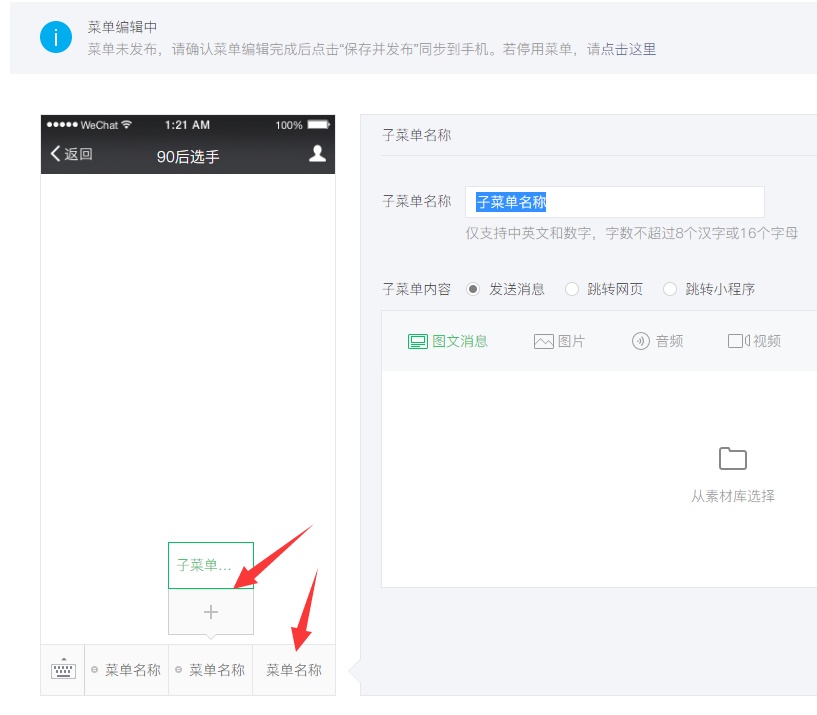Select the 跳转网页 radio option
Image resolution: width=817 pixels, height=715 pixels.
click(x=571, y=289)
